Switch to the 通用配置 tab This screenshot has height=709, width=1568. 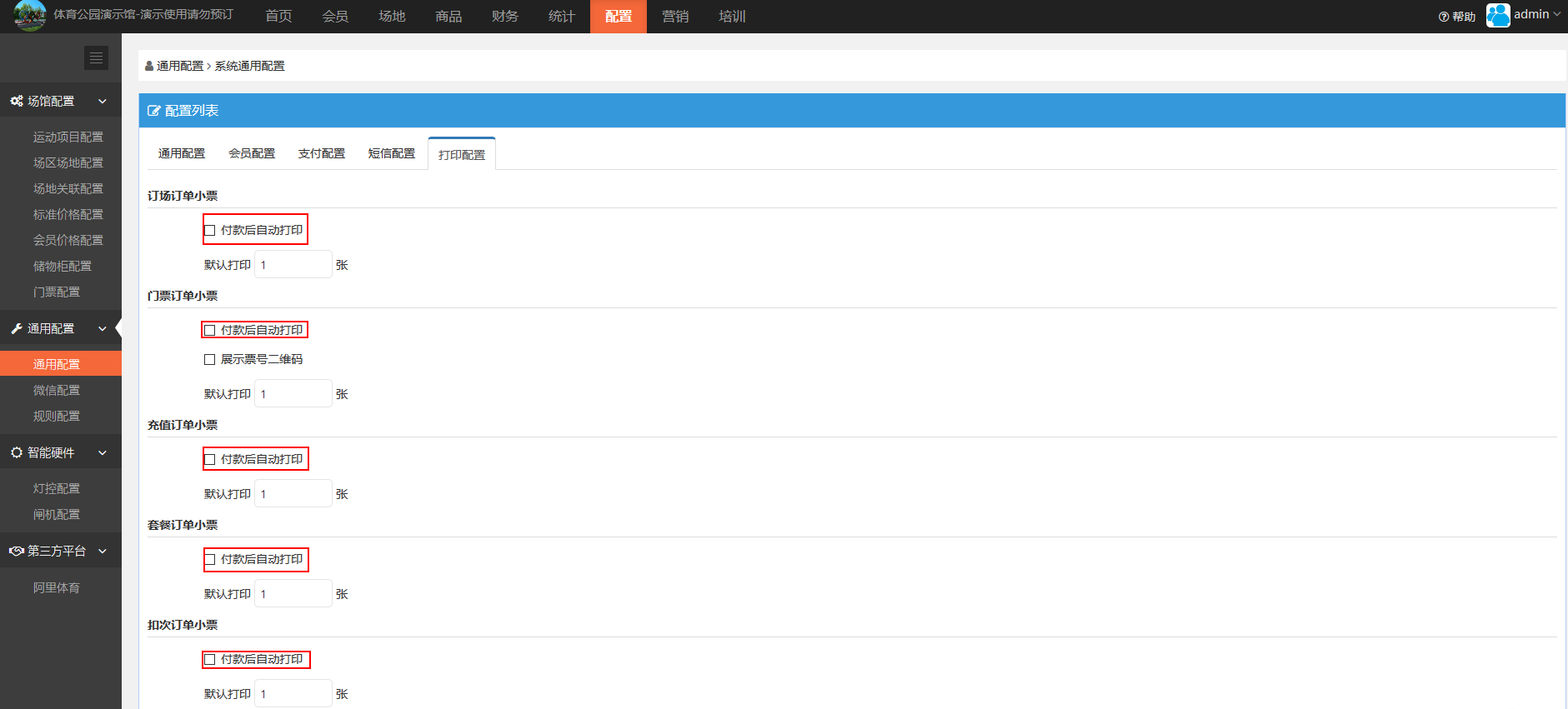182,153
